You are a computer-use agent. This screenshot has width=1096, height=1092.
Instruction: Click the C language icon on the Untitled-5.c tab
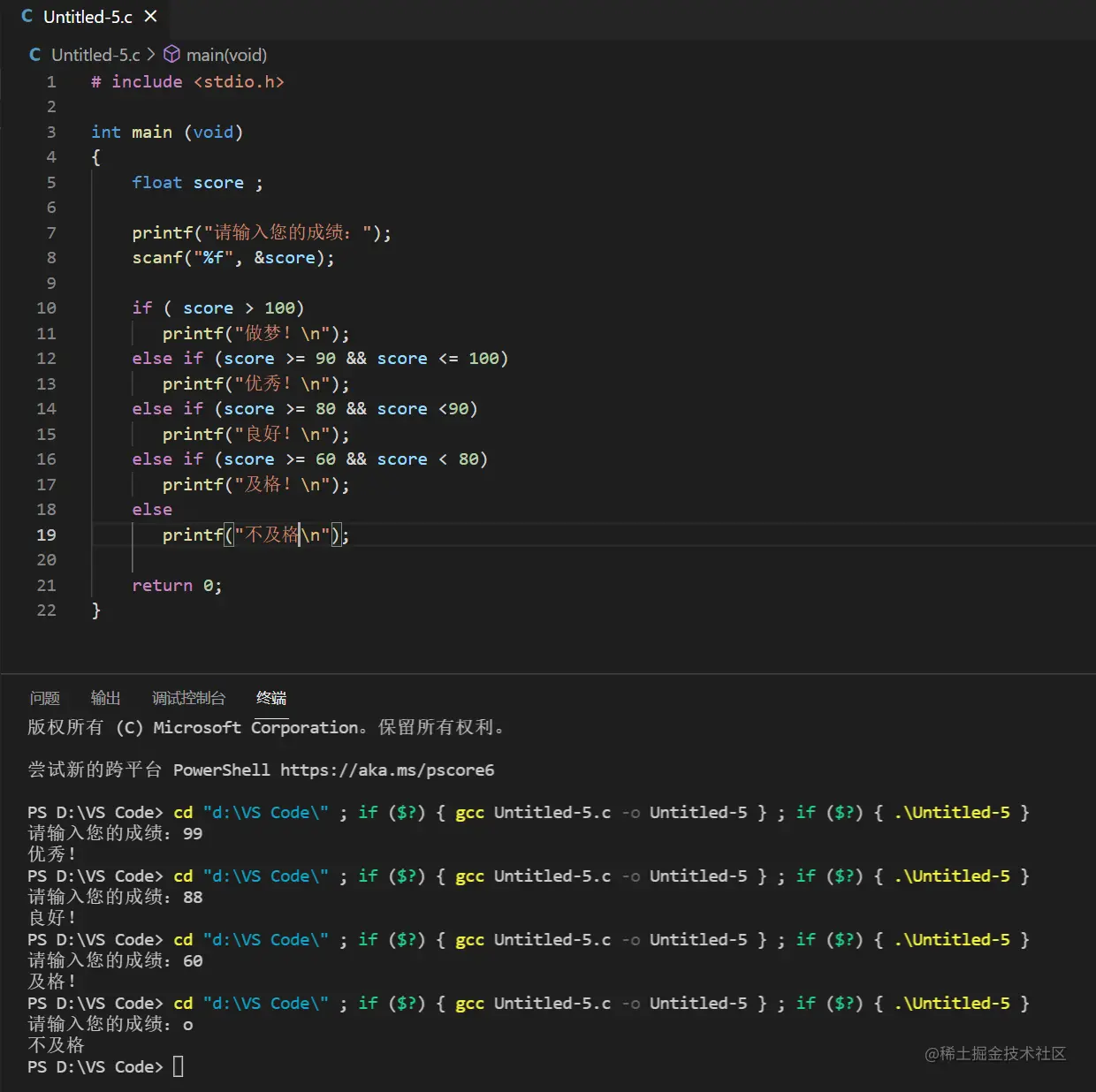pos(26,15)
